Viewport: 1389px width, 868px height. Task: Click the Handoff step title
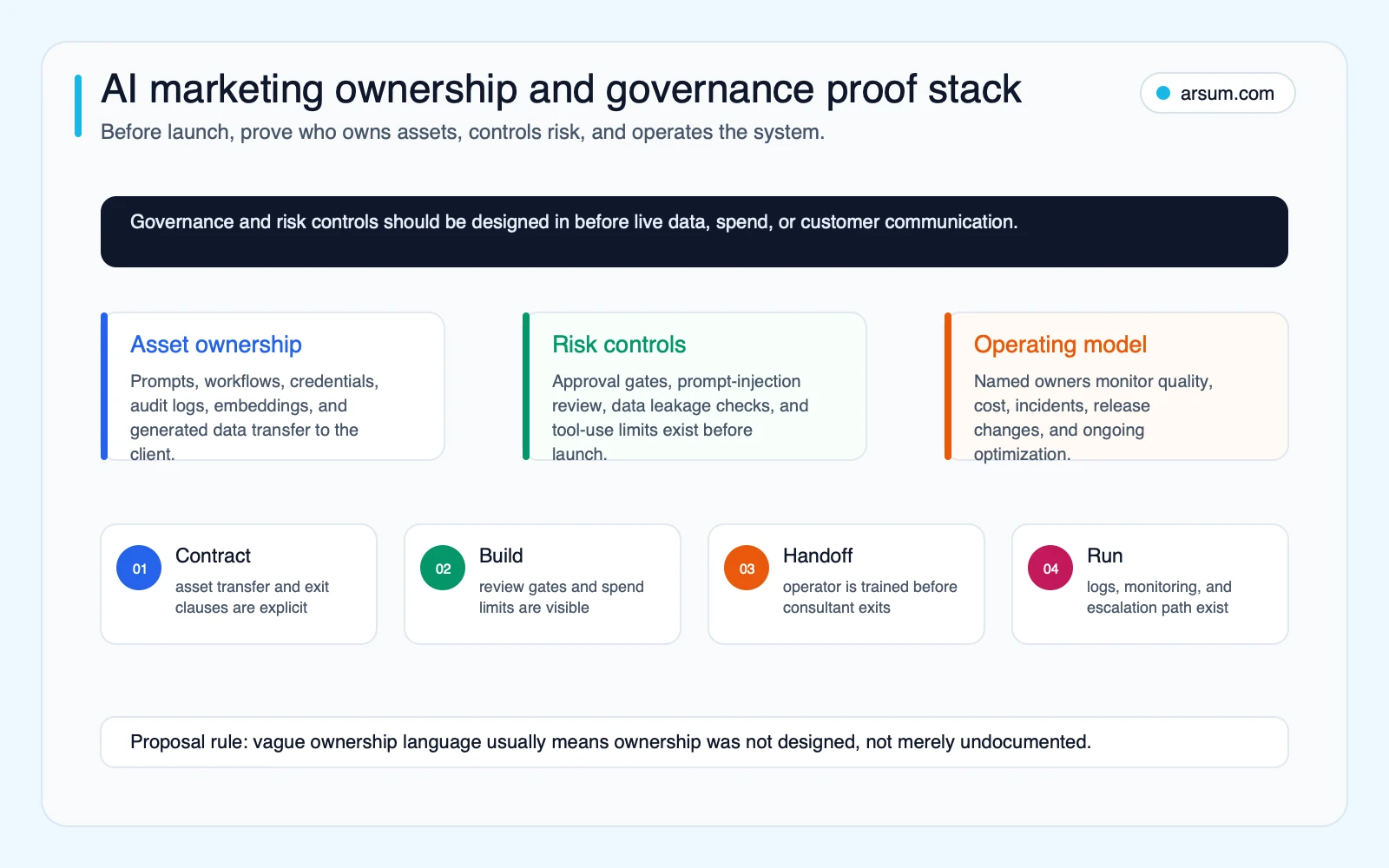[x=818, y=556]
